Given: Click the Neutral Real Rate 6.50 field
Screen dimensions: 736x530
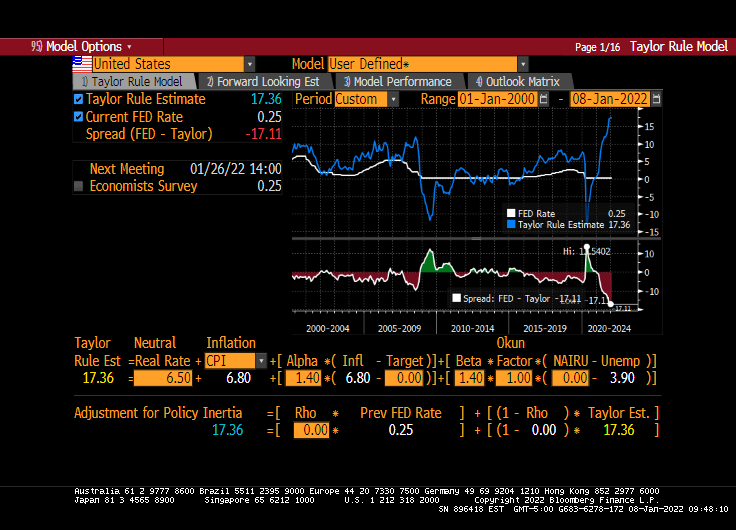Looking at the screenshot, I should (161, 379).
